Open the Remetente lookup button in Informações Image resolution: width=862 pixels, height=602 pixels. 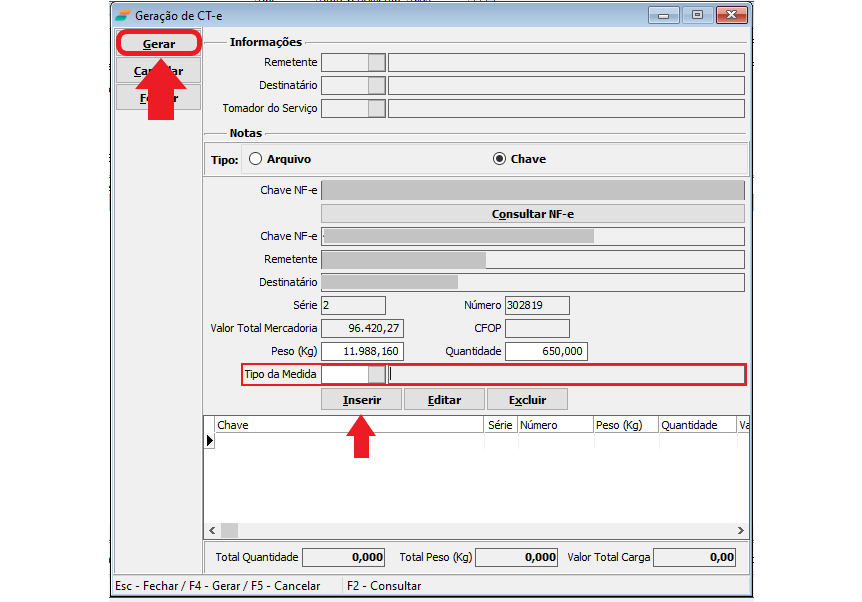(x=376, y=63)
